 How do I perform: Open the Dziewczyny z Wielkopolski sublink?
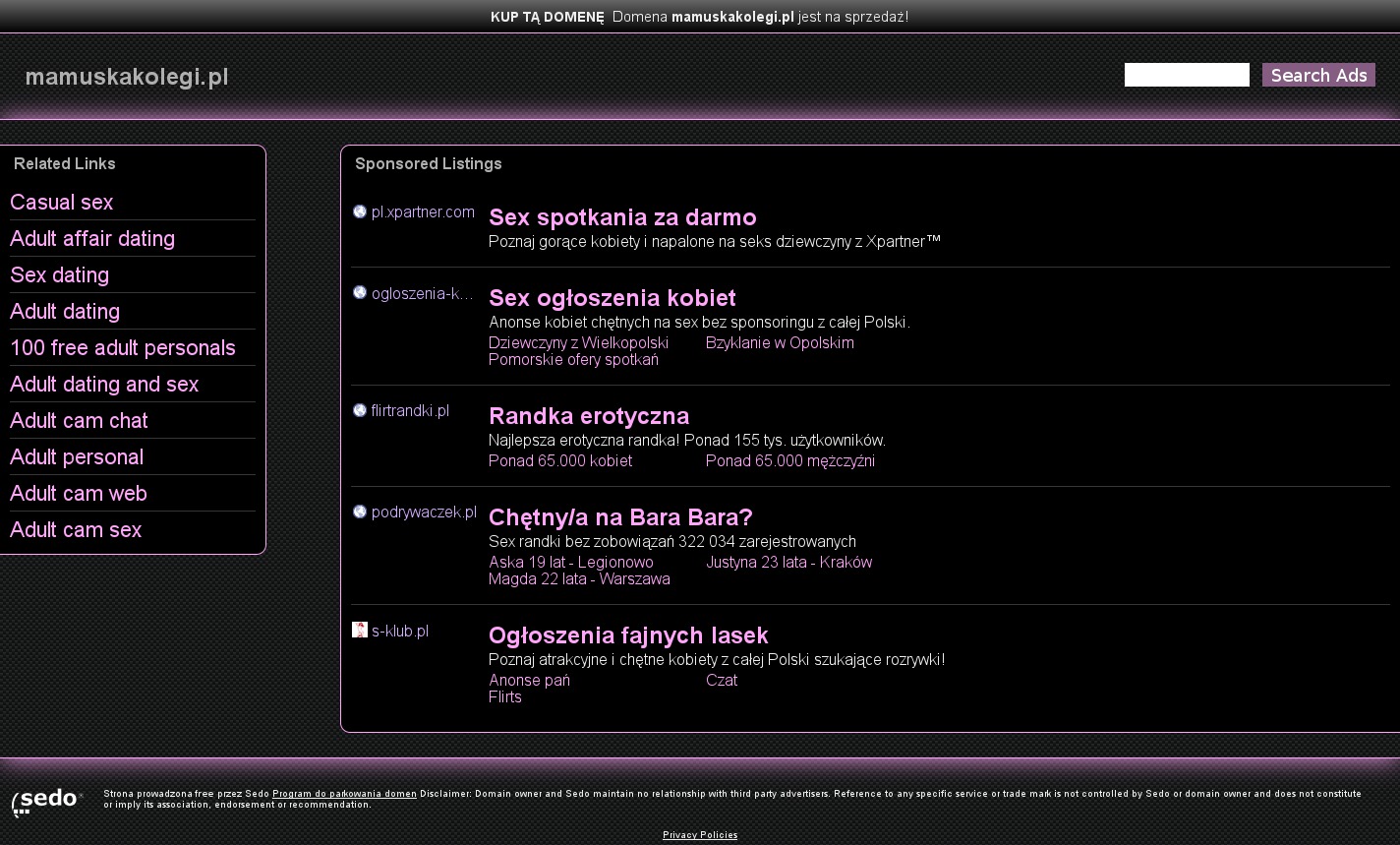[578, 342]
